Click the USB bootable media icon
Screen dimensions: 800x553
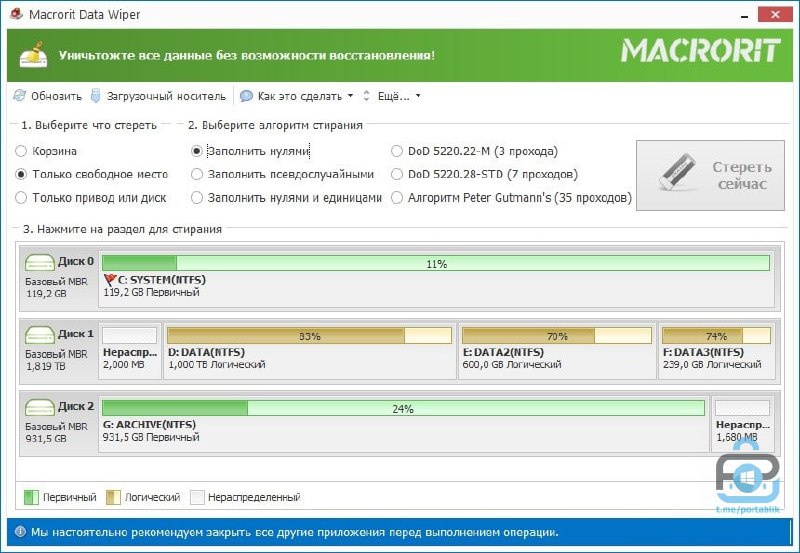tap(95, 95)
